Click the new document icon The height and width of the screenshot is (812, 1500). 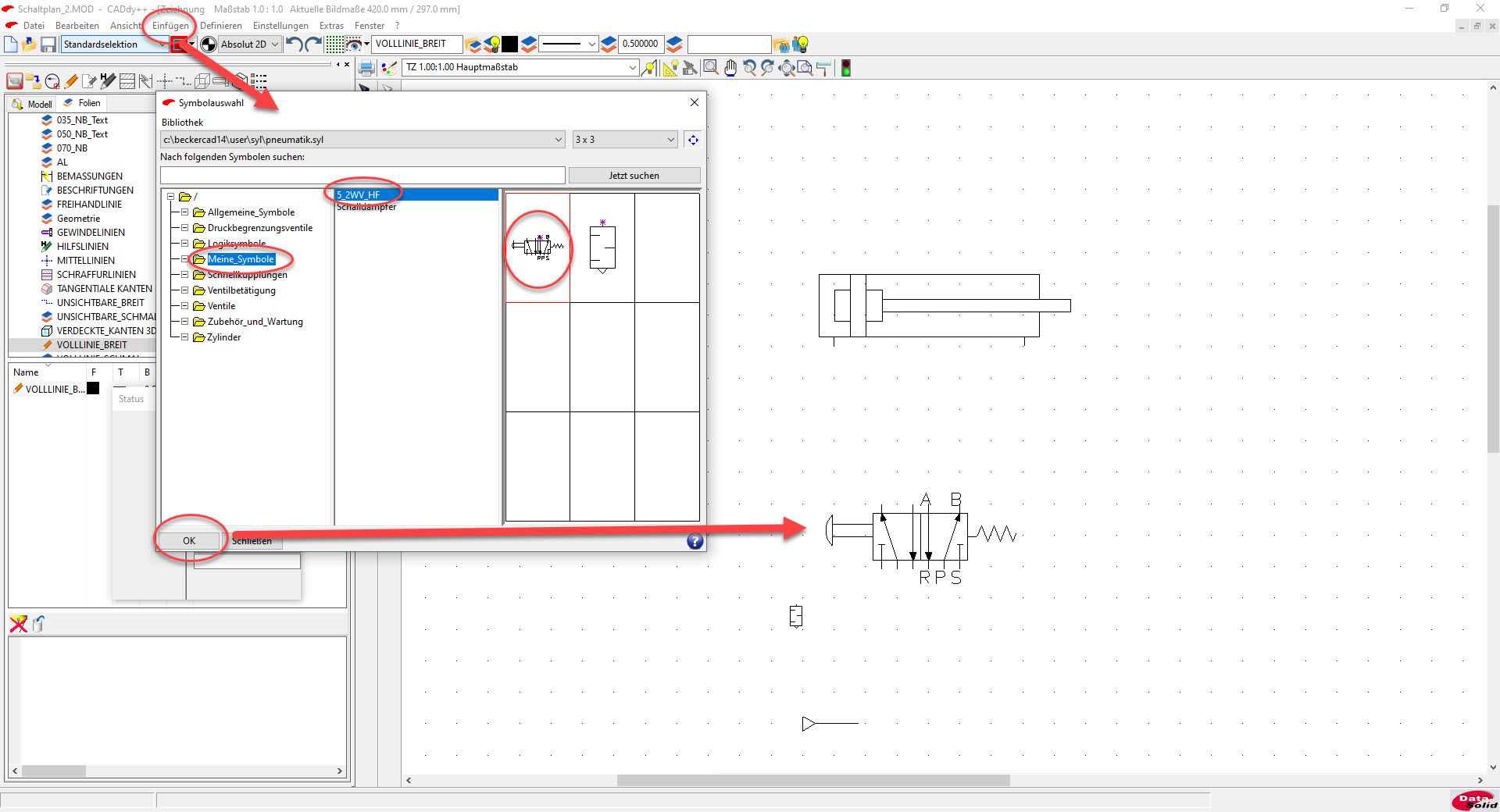click(x=11, y=45)
